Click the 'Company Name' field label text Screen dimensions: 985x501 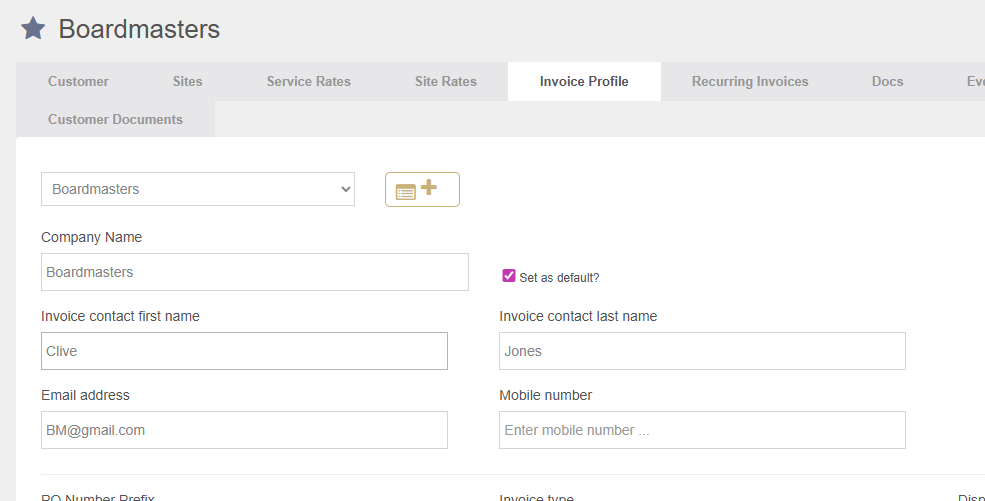click(x=91, y=238)
